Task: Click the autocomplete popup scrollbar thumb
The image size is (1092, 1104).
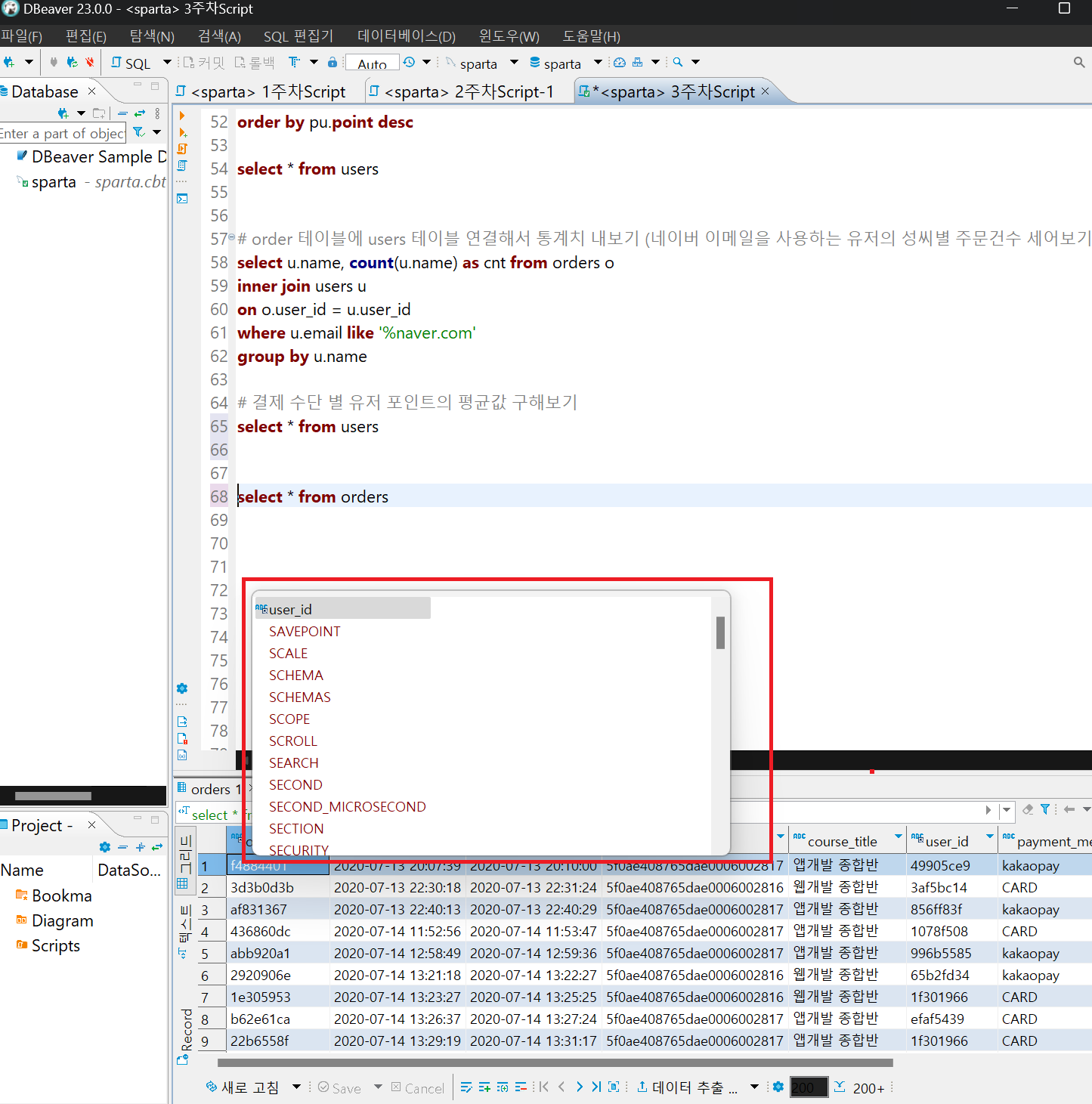Action: click(720, 632)
